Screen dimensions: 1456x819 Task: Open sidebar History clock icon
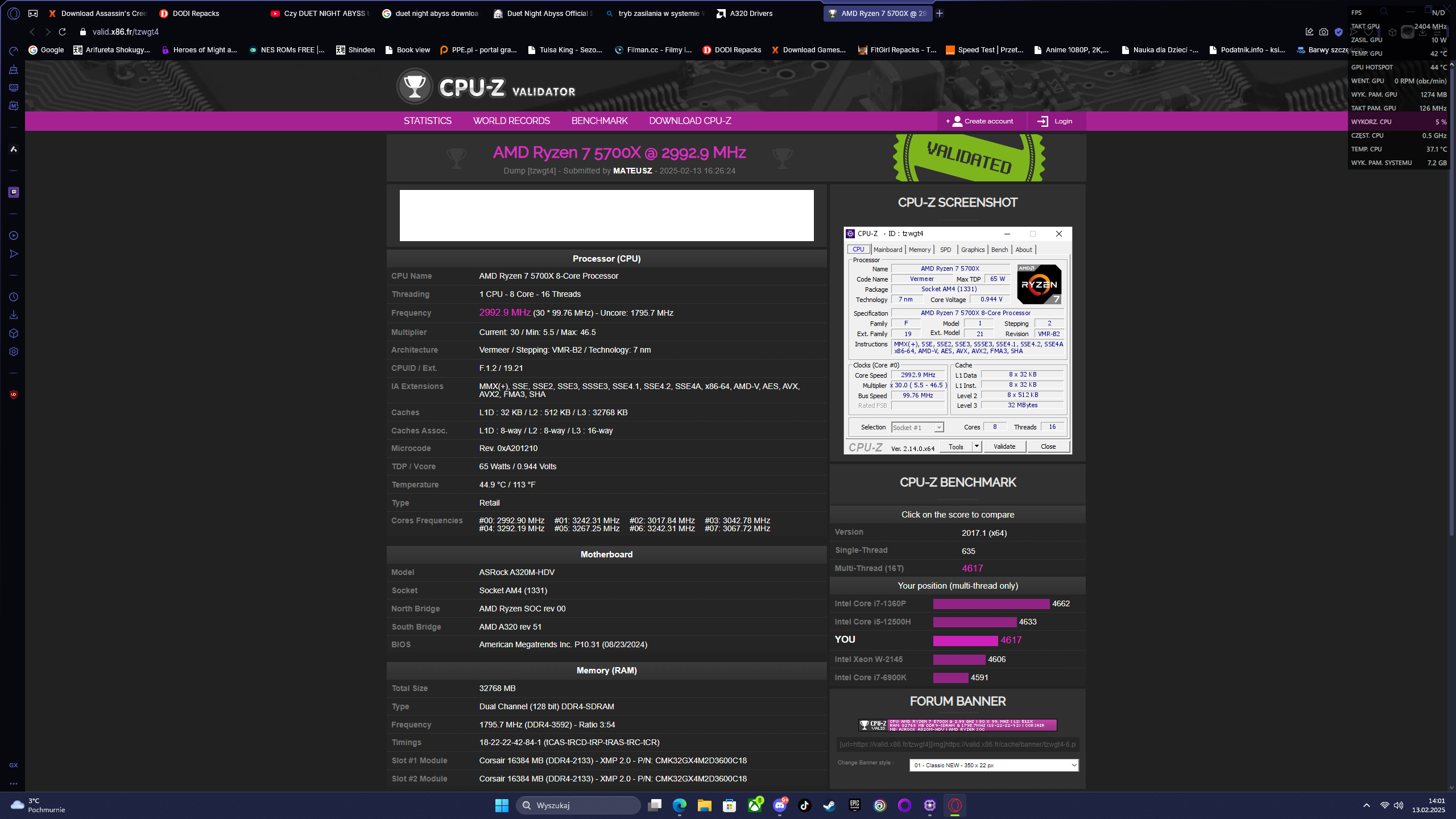click(14, 297)
